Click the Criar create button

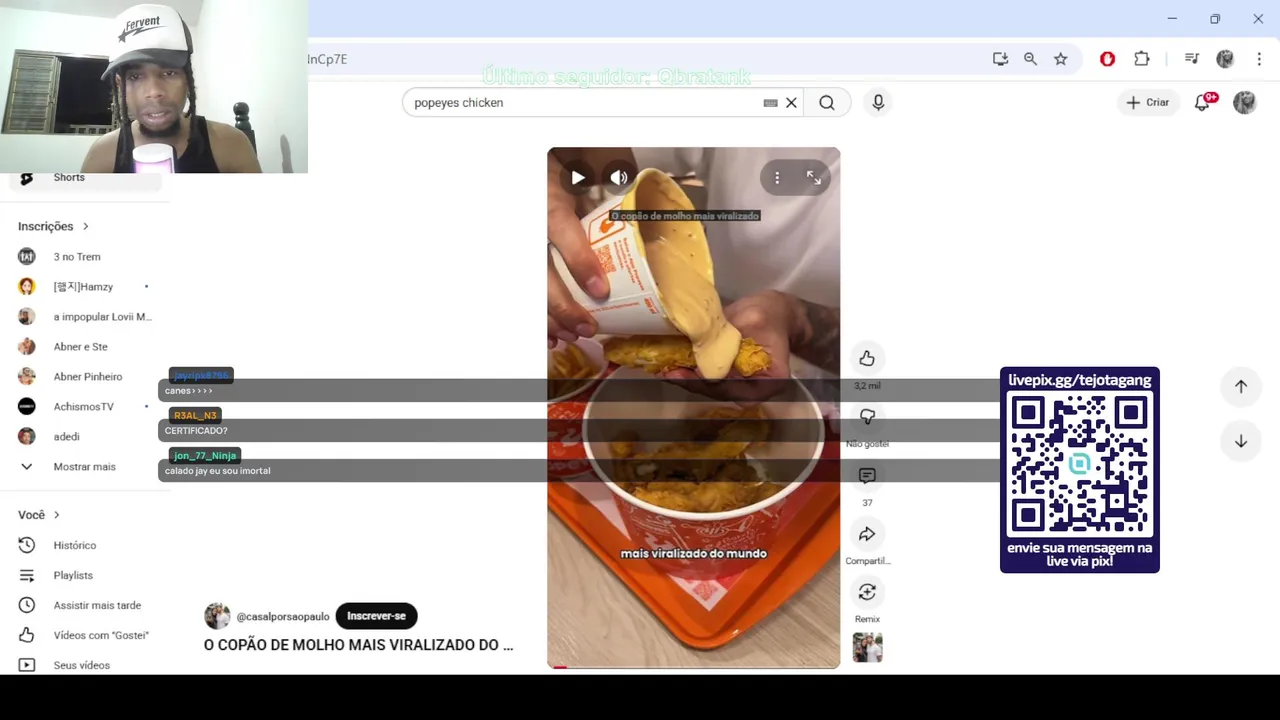(x=1147, y=102)
